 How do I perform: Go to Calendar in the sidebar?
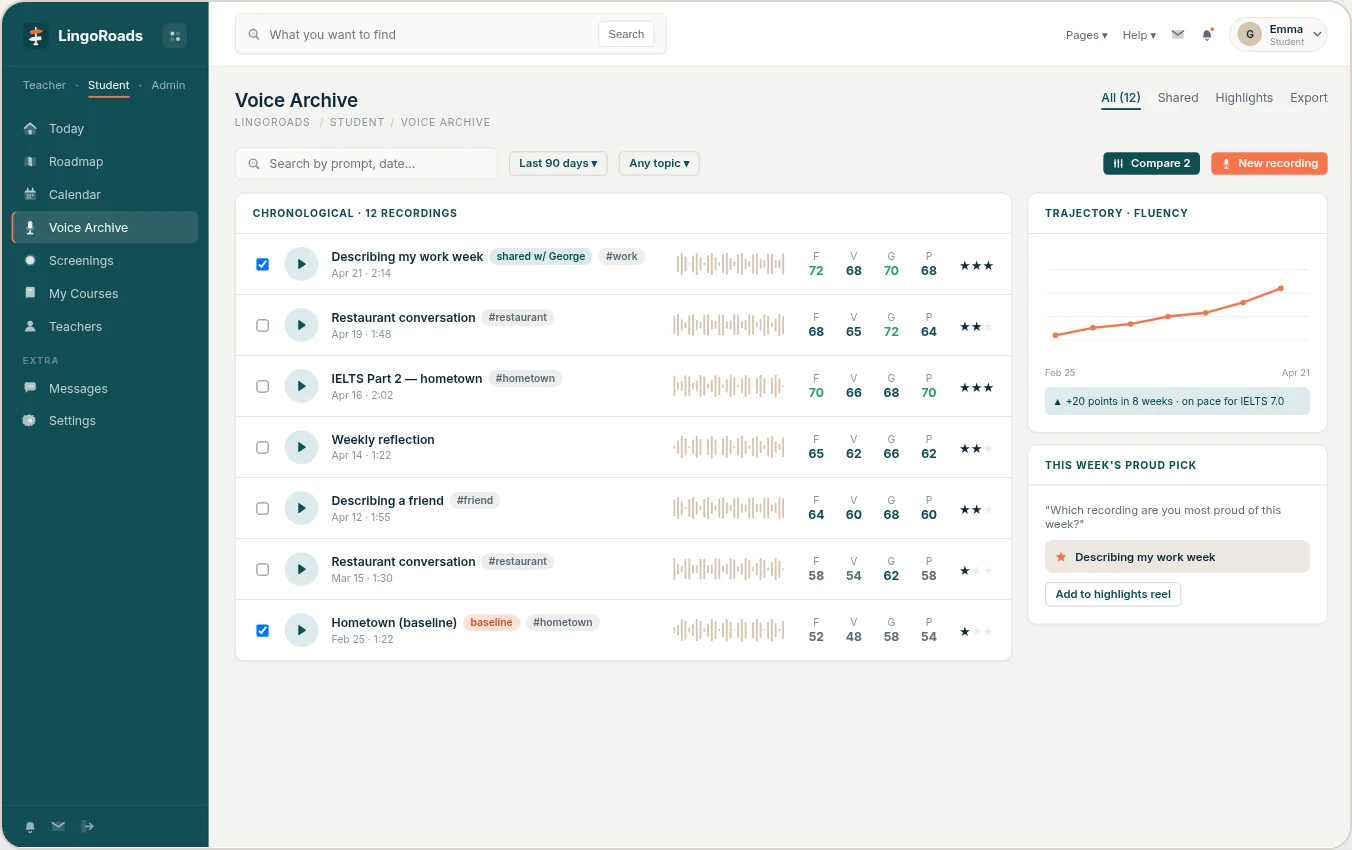(104, 194)
